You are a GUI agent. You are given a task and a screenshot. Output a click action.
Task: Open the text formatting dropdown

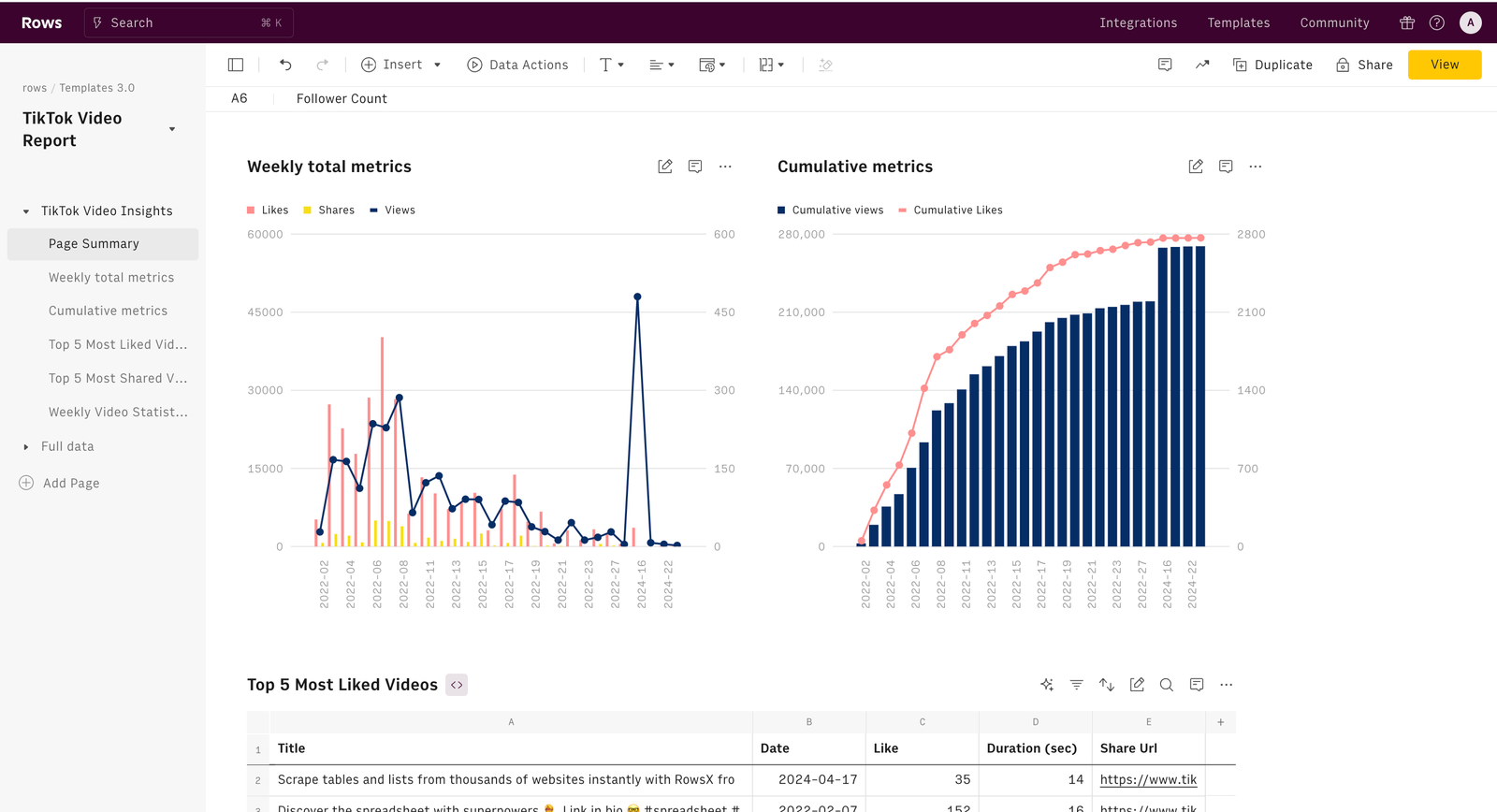(611, 65)
